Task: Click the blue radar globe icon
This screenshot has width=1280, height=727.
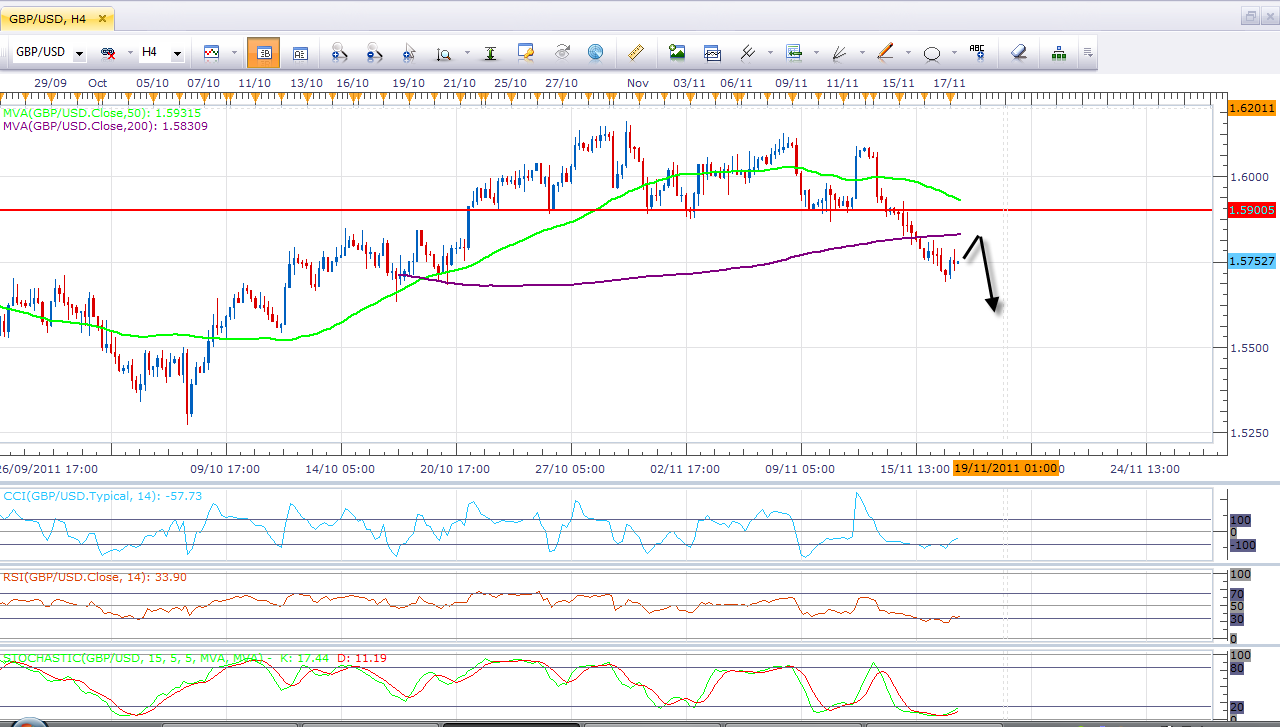Action: tap(595, 52)
